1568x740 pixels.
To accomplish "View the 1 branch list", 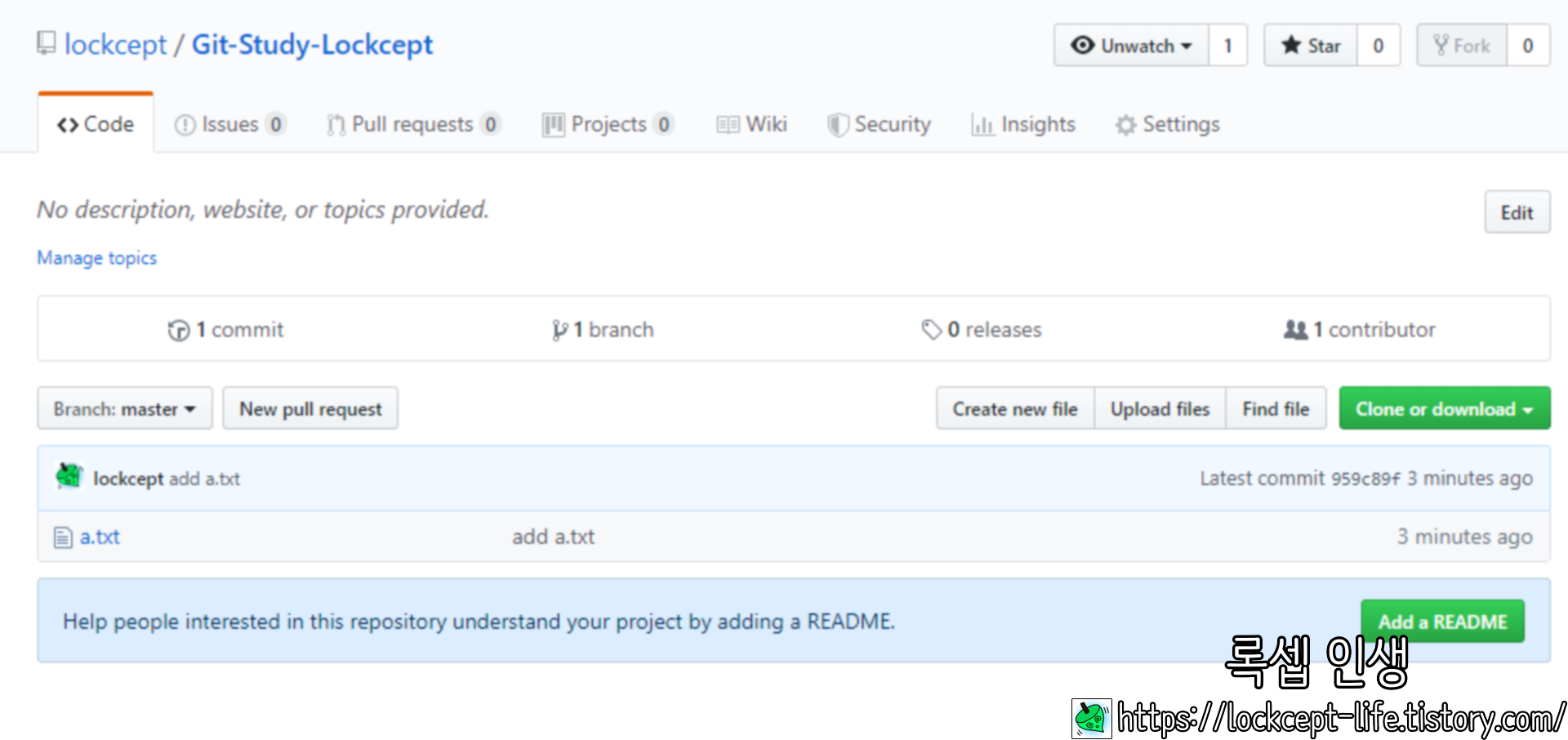I will click(x=603, y=329).
